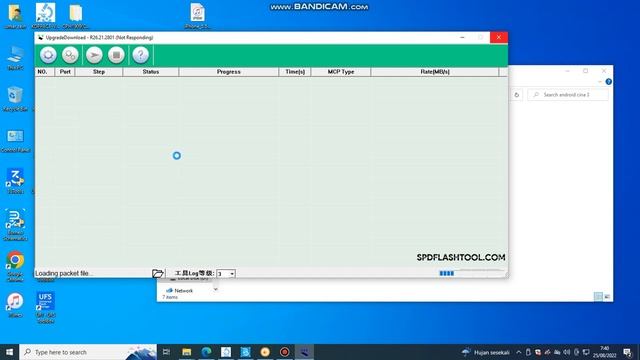The image size is (640, 360).
Task: Click the open folder icon in status bar
Action: 158,273
